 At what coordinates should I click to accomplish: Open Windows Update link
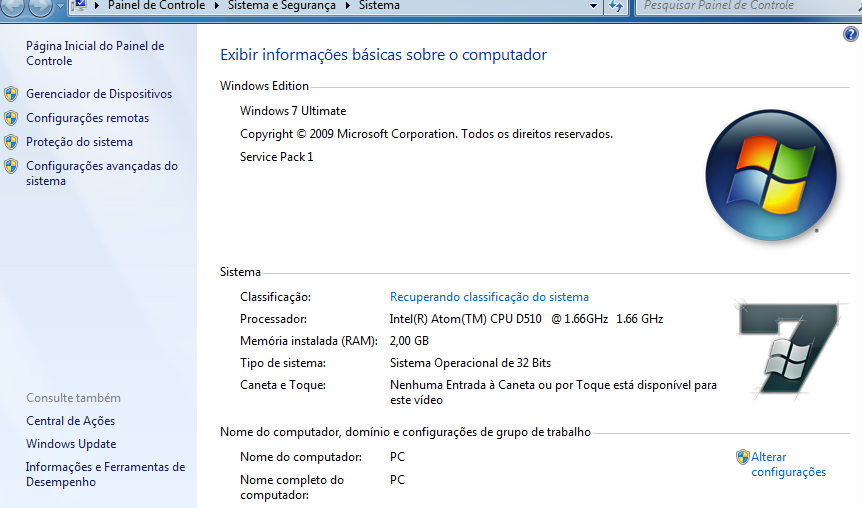click(71, 444)
